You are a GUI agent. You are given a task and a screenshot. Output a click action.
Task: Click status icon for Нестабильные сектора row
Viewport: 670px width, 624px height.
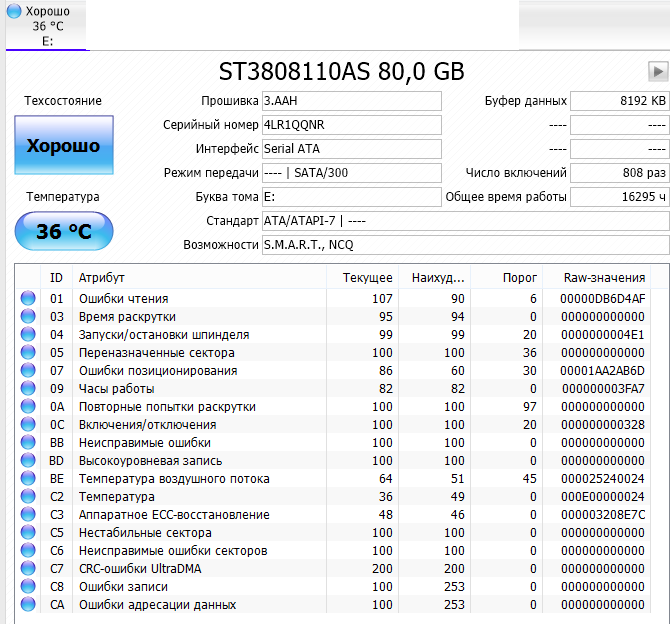(28, 532)
